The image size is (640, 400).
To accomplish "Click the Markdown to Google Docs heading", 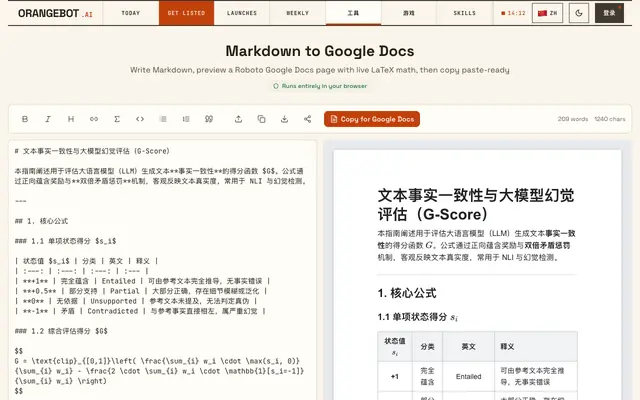I will [320, 51].
